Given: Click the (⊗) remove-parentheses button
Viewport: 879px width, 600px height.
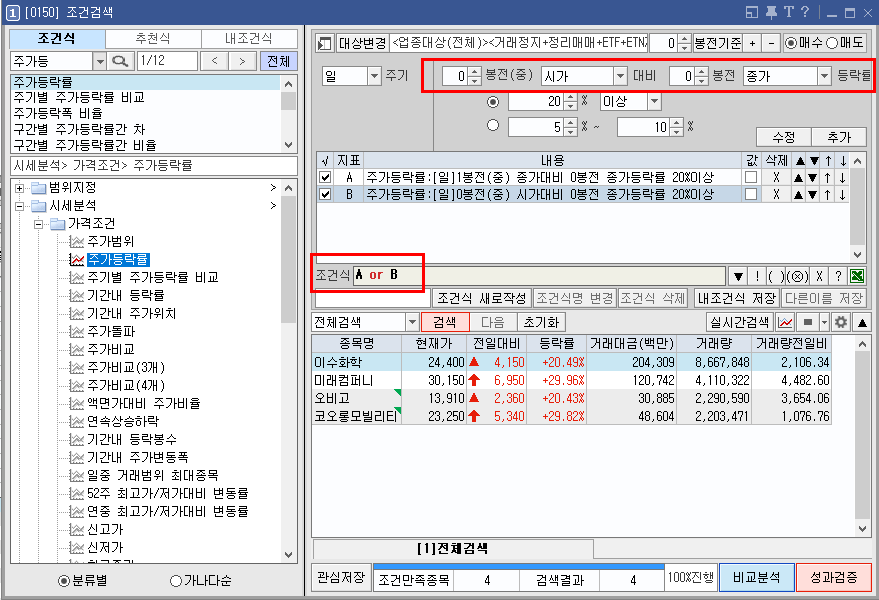Looking at the screenshot, I should pyautogui.click(x=797, y=276).
